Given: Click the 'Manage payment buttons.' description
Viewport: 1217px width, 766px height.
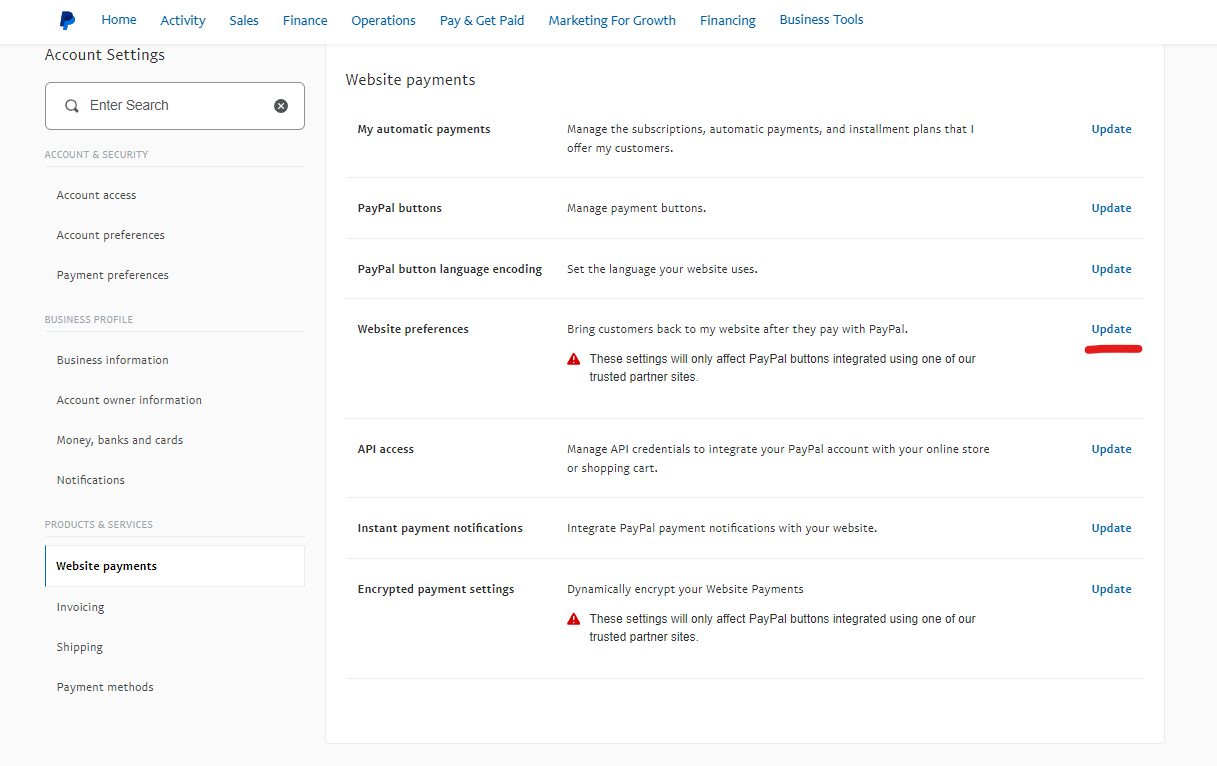Looking at the screenshot, I should pos(636,208).
